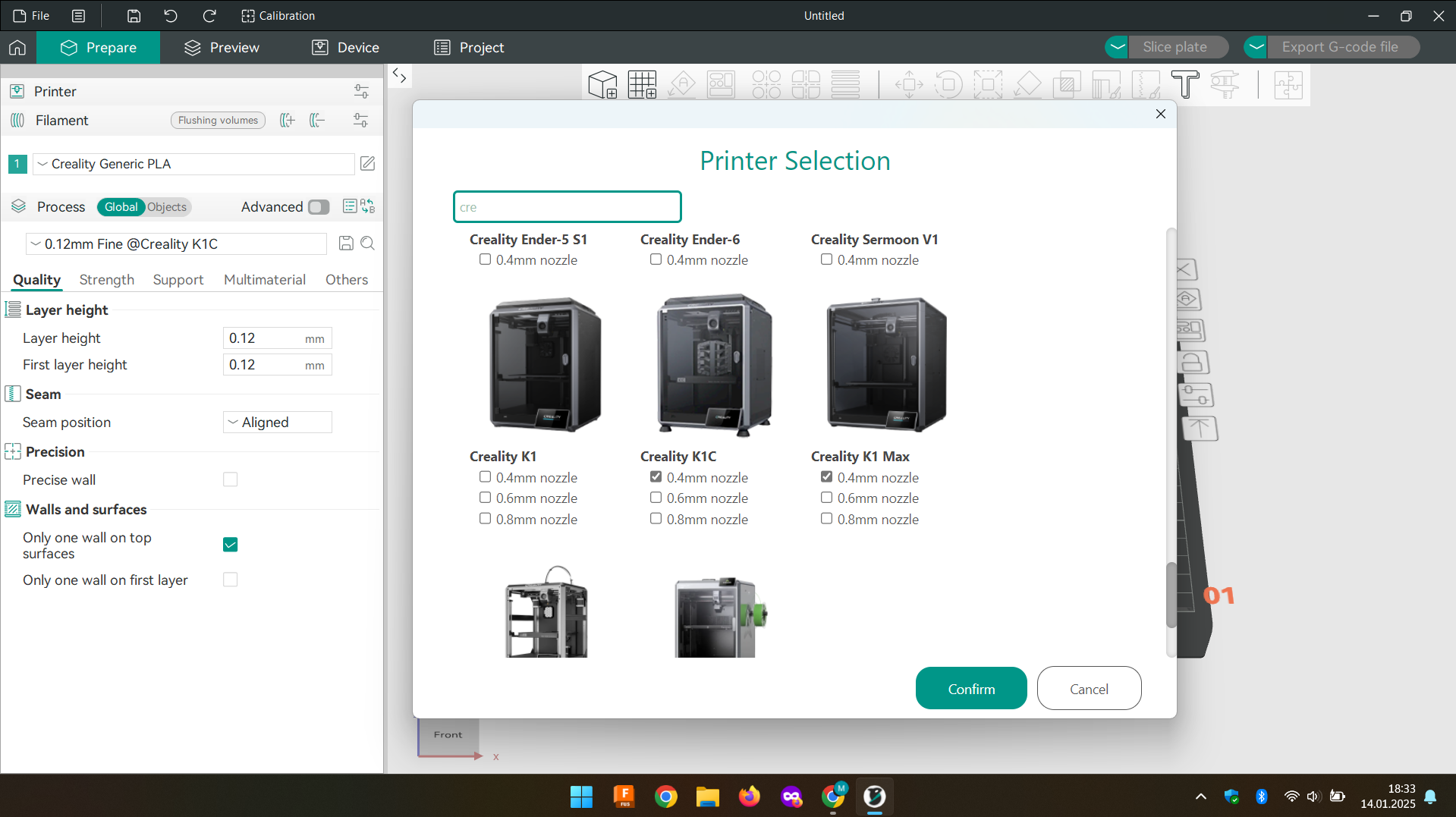Open Chrome from the taskbar
This screenshot has width=1456, height=817.
pos(665,797)
